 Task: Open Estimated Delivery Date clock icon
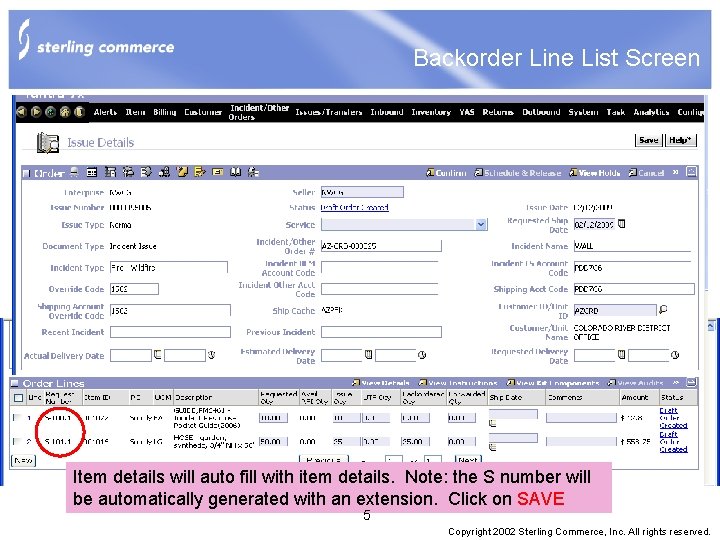pos(422,354)
